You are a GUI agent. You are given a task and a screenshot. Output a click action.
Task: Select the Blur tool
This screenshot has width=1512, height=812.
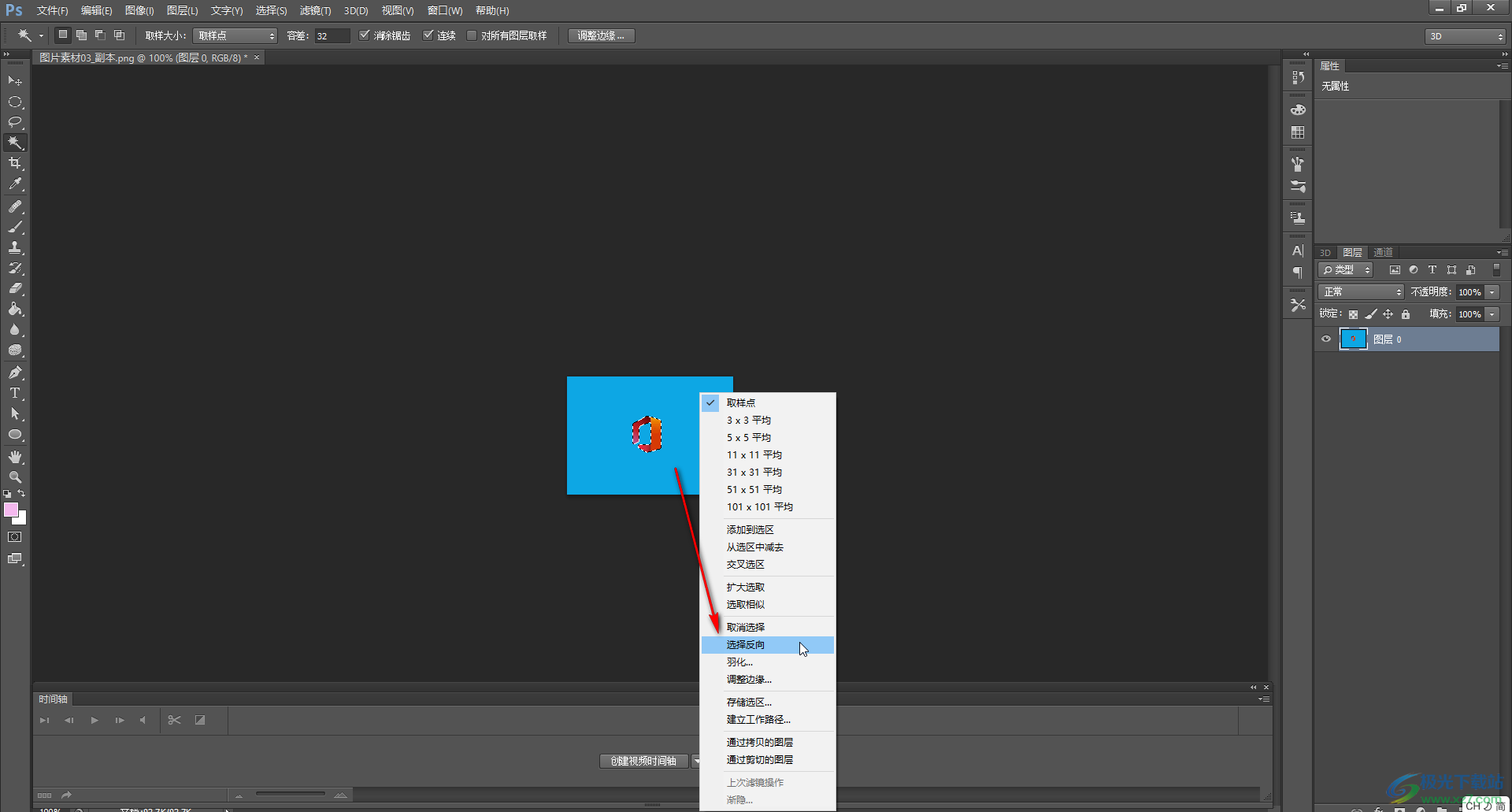(15, 329)
